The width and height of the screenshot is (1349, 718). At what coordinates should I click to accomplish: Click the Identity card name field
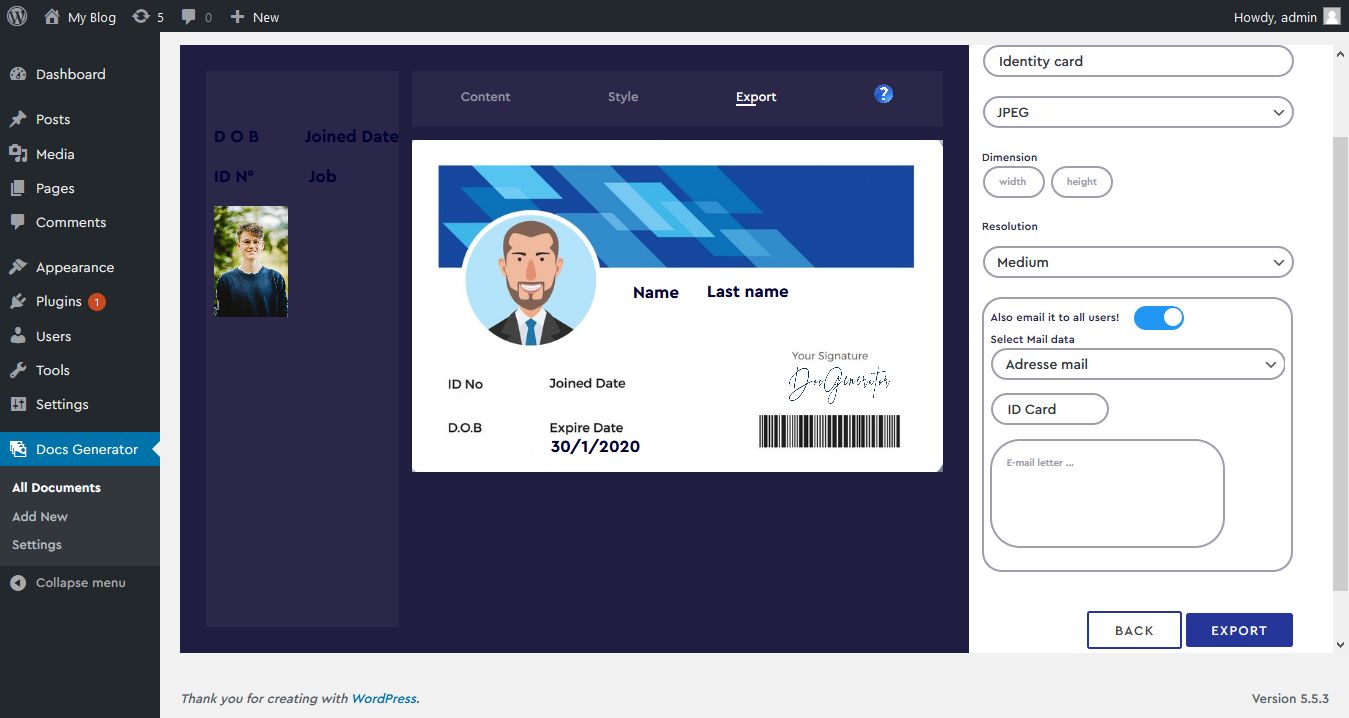1138,61
